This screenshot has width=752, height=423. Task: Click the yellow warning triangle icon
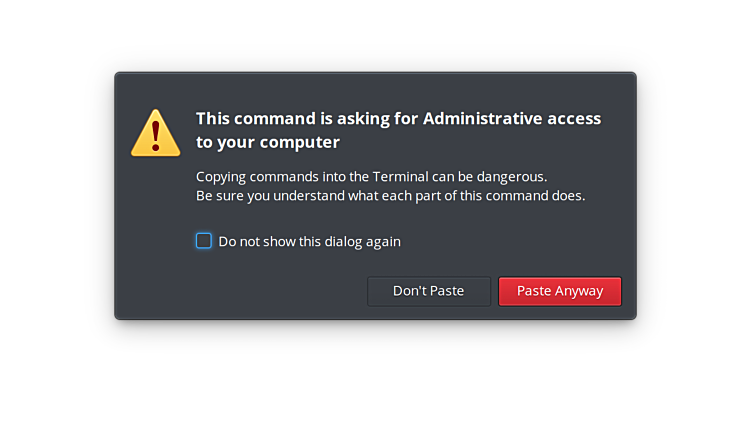(156, 134)
